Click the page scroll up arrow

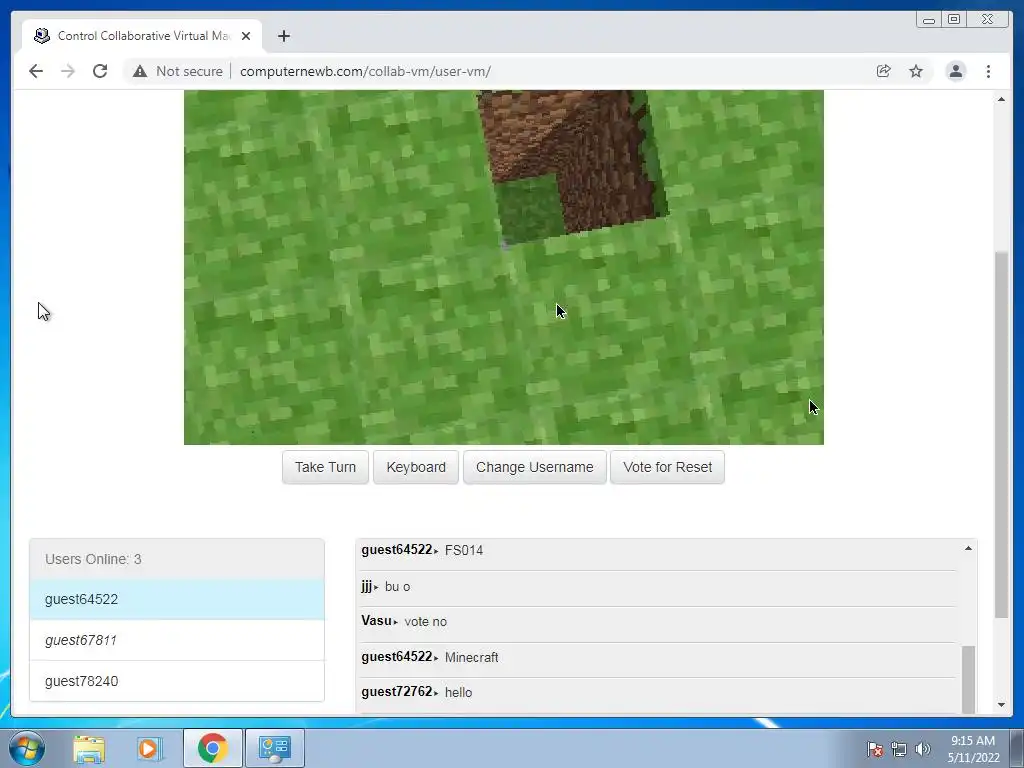pyautogui.click(x=1001, y=99)
